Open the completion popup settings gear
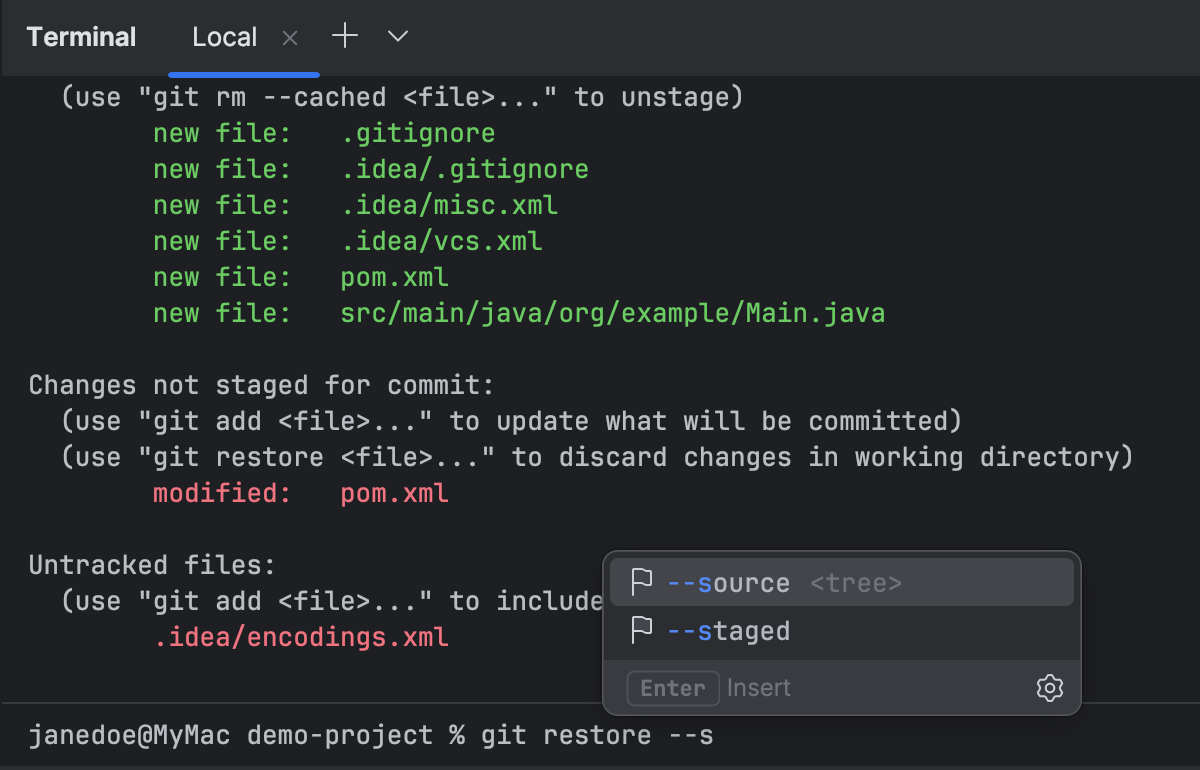 click(1049, 688)
